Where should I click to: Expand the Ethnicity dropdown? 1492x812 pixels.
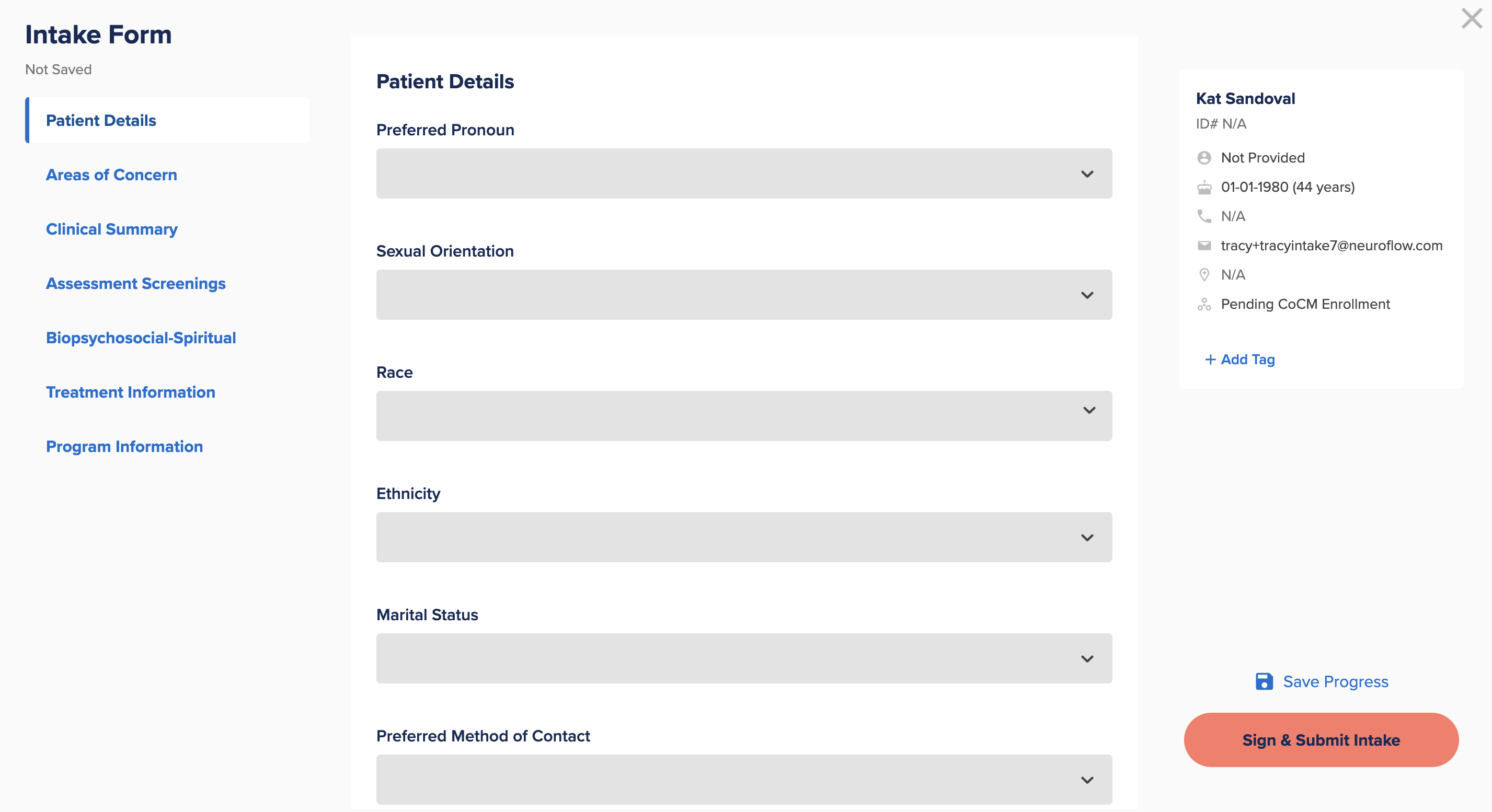[744, 537]
